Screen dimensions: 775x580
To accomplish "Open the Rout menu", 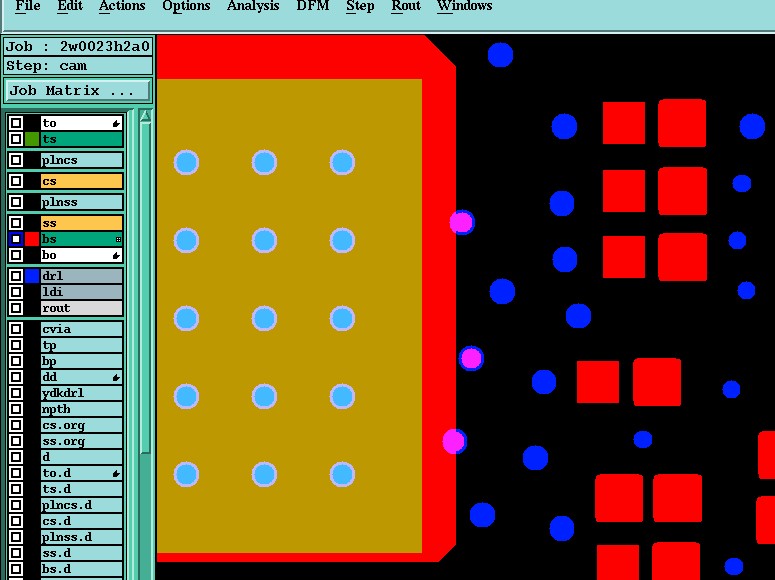I will click(406, 6).
